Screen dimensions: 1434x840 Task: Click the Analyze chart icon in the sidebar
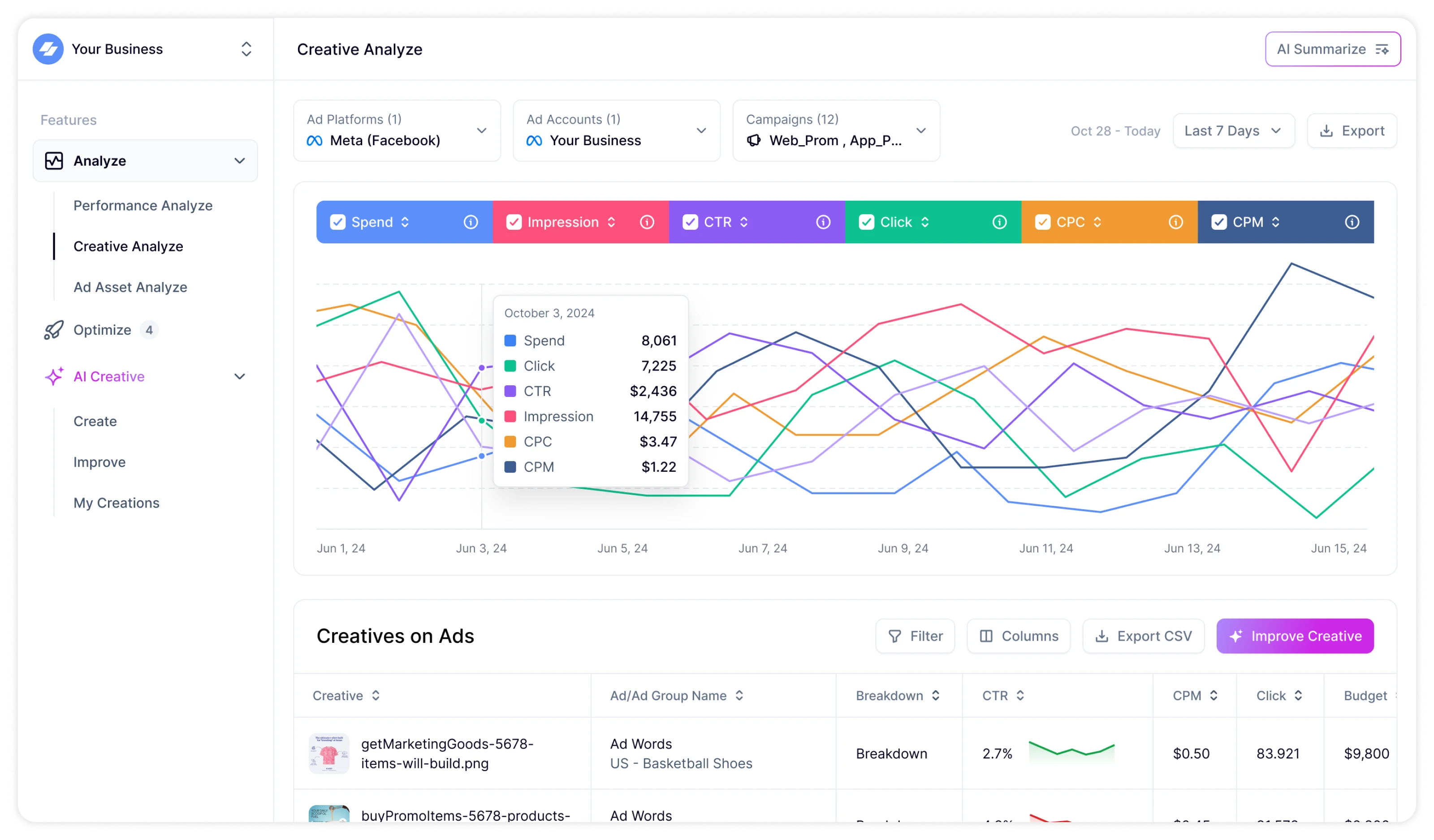[54, 161]
